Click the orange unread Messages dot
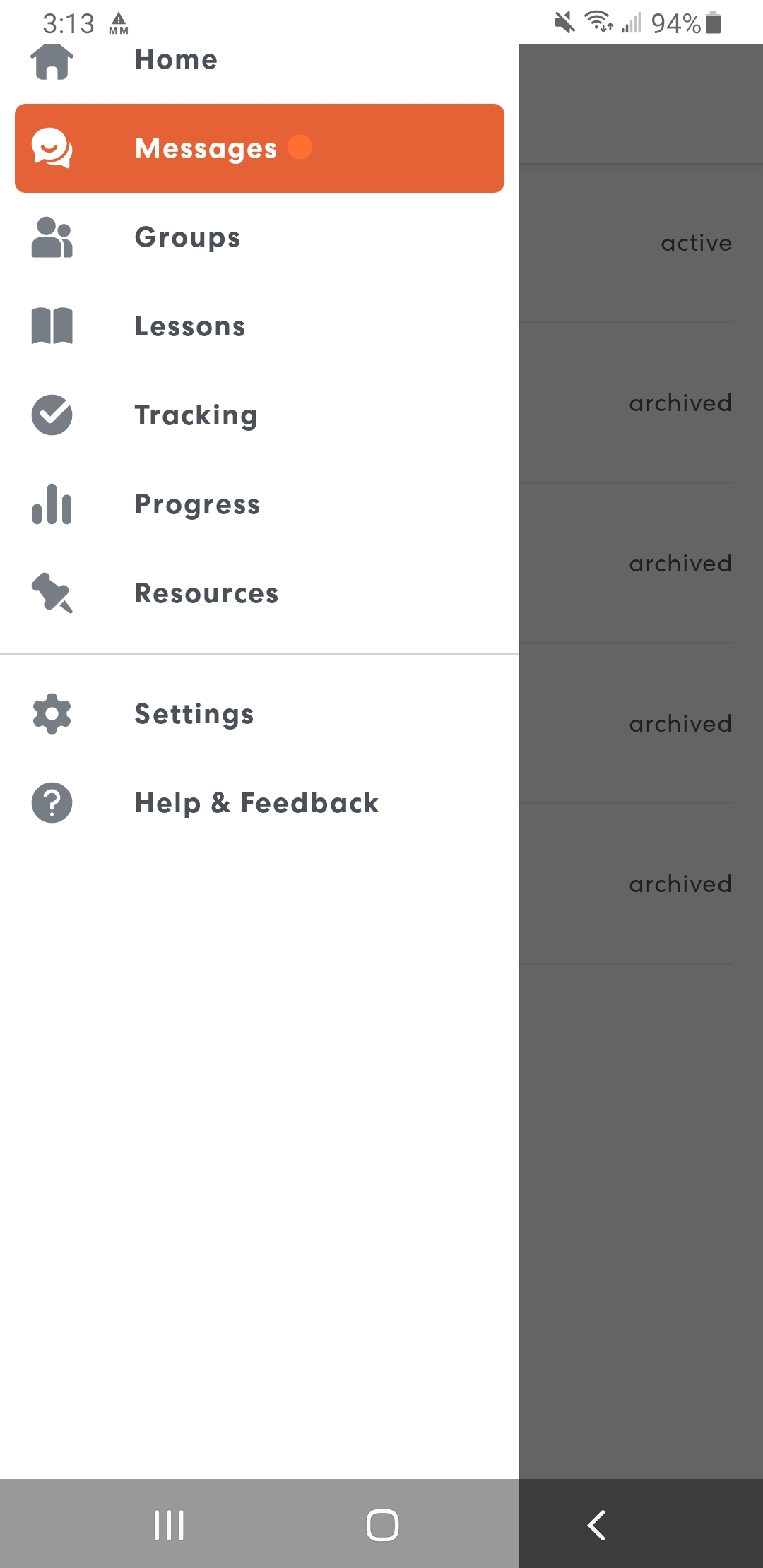The width and height of the screenshot is (763, 1568). pos(300,147)
